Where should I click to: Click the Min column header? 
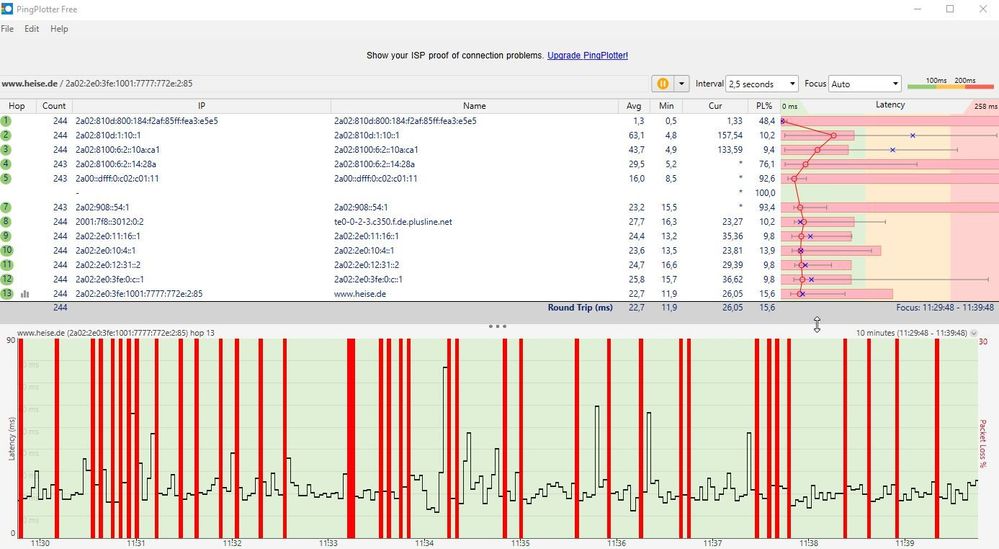(666, 106)
